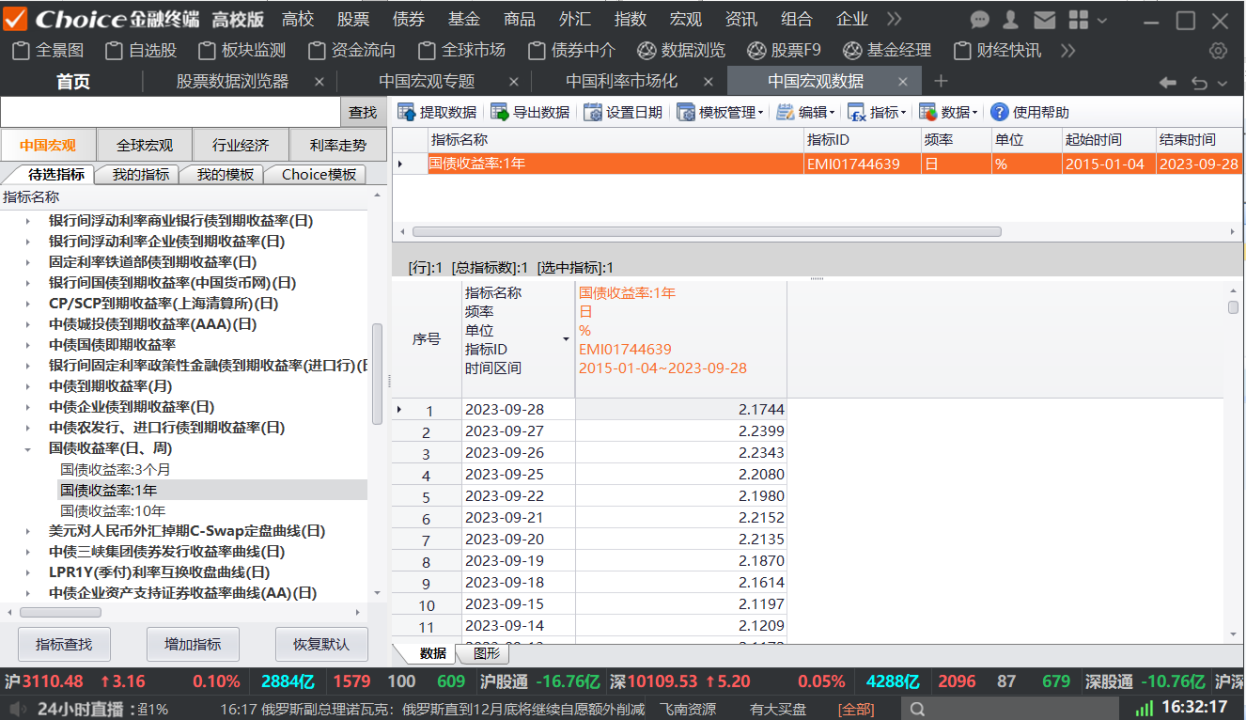The height and width of the screenshot is (720, 1246).
Task: Click the chat message bubble icon
Action: click(x=980, y=20)
